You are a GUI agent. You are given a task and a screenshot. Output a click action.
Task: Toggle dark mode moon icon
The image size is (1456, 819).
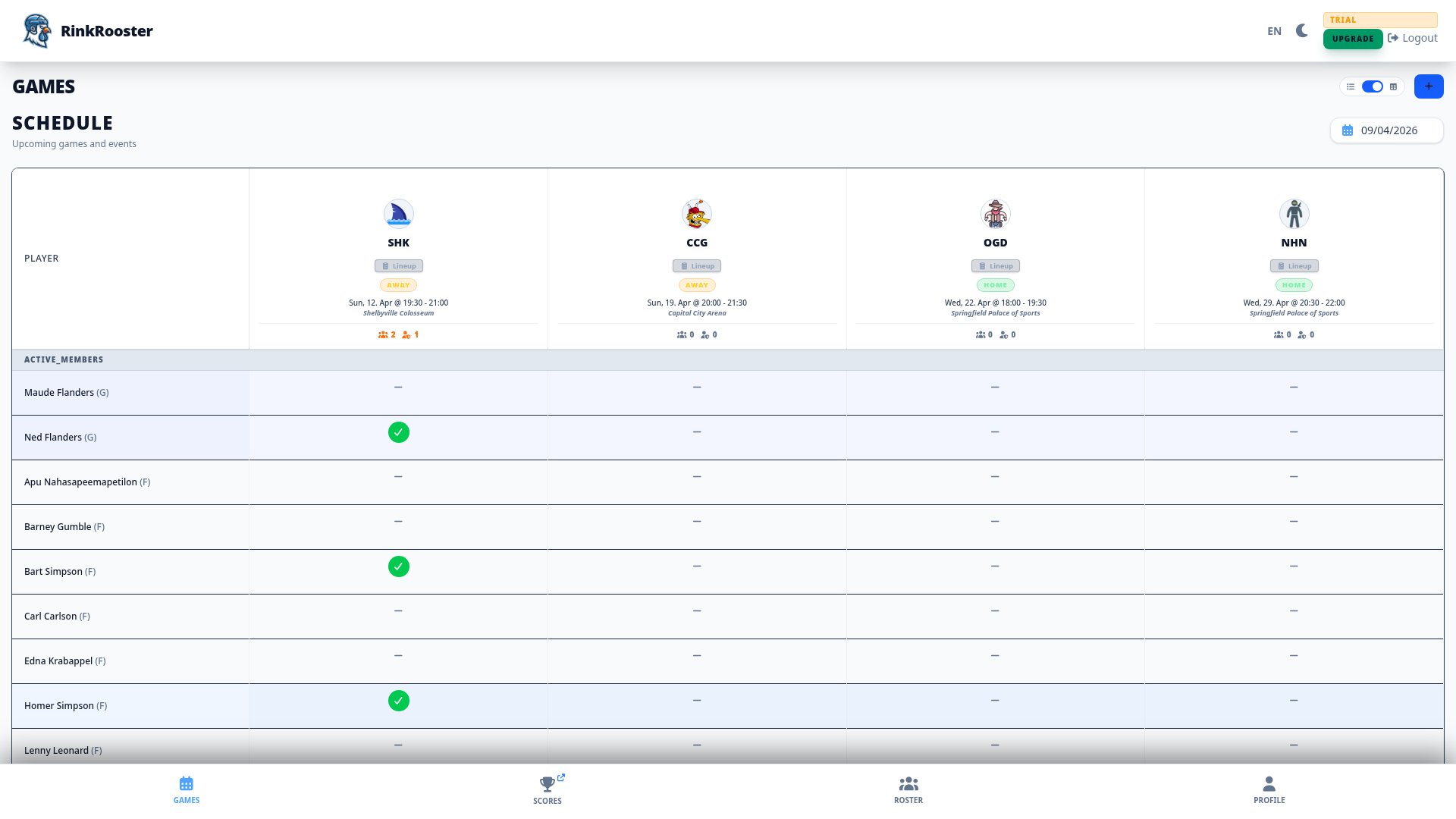(1302, 31)
